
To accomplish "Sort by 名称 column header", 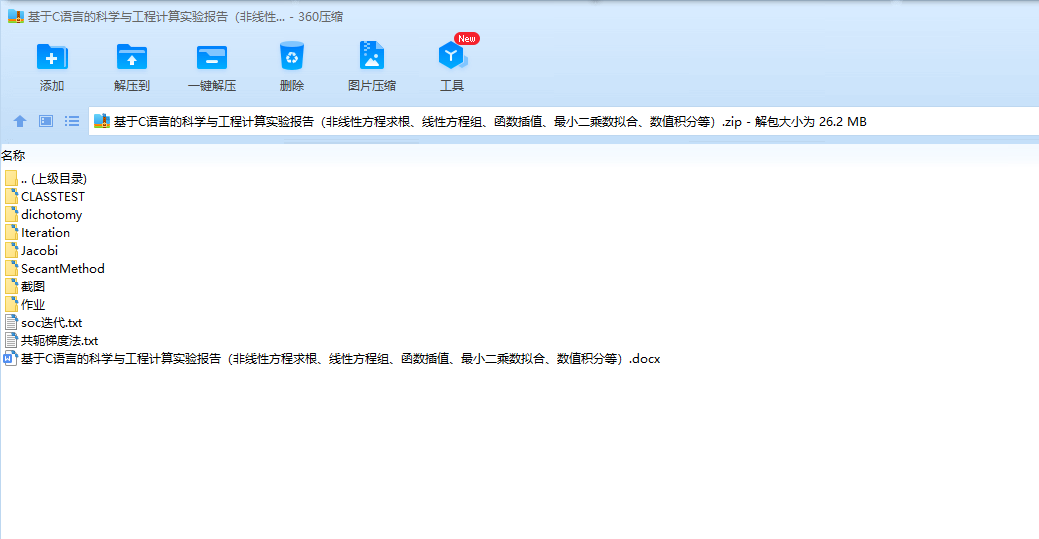I will pos(13,156).
